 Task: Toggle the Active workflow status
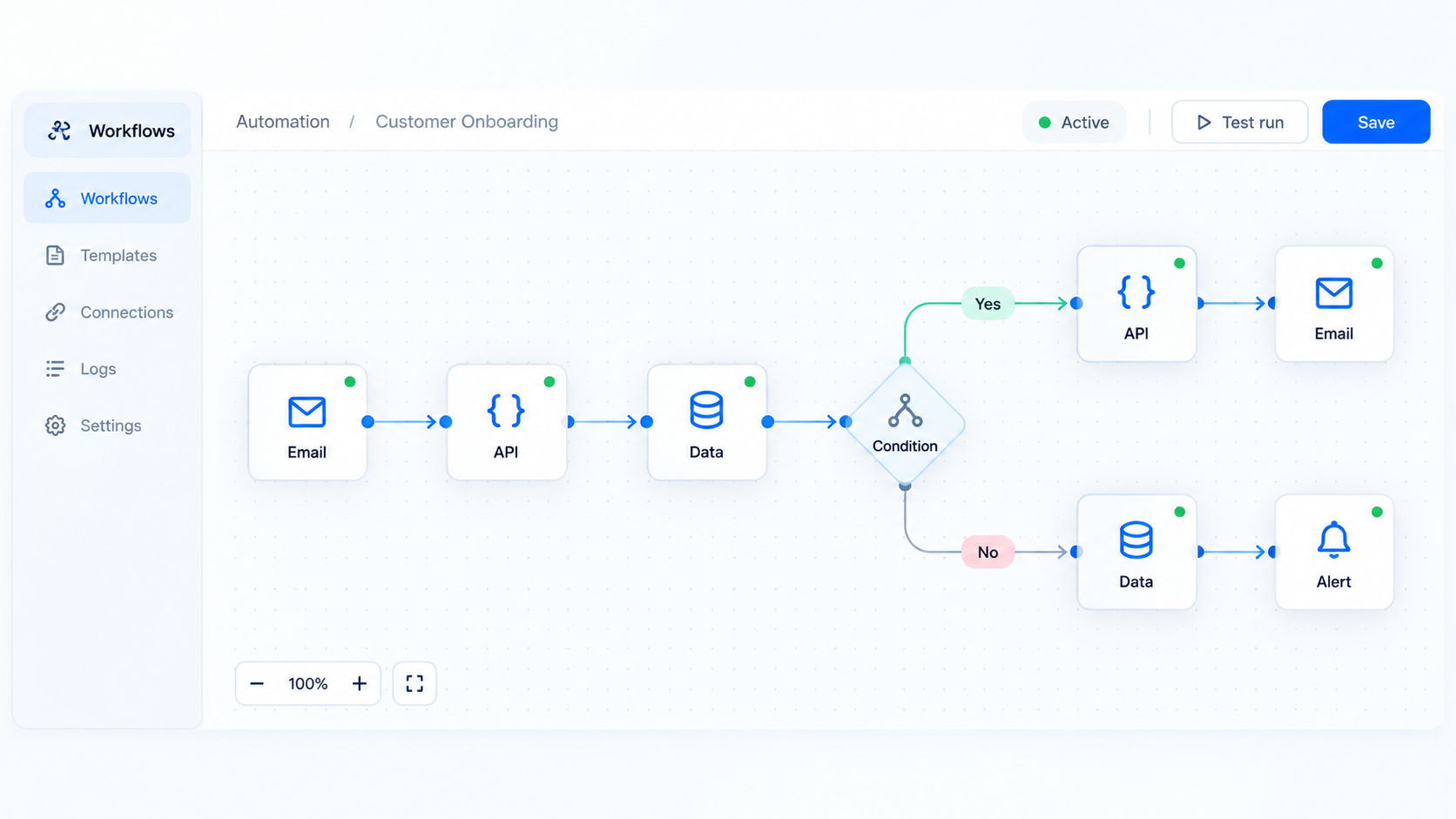[1074, 123]
